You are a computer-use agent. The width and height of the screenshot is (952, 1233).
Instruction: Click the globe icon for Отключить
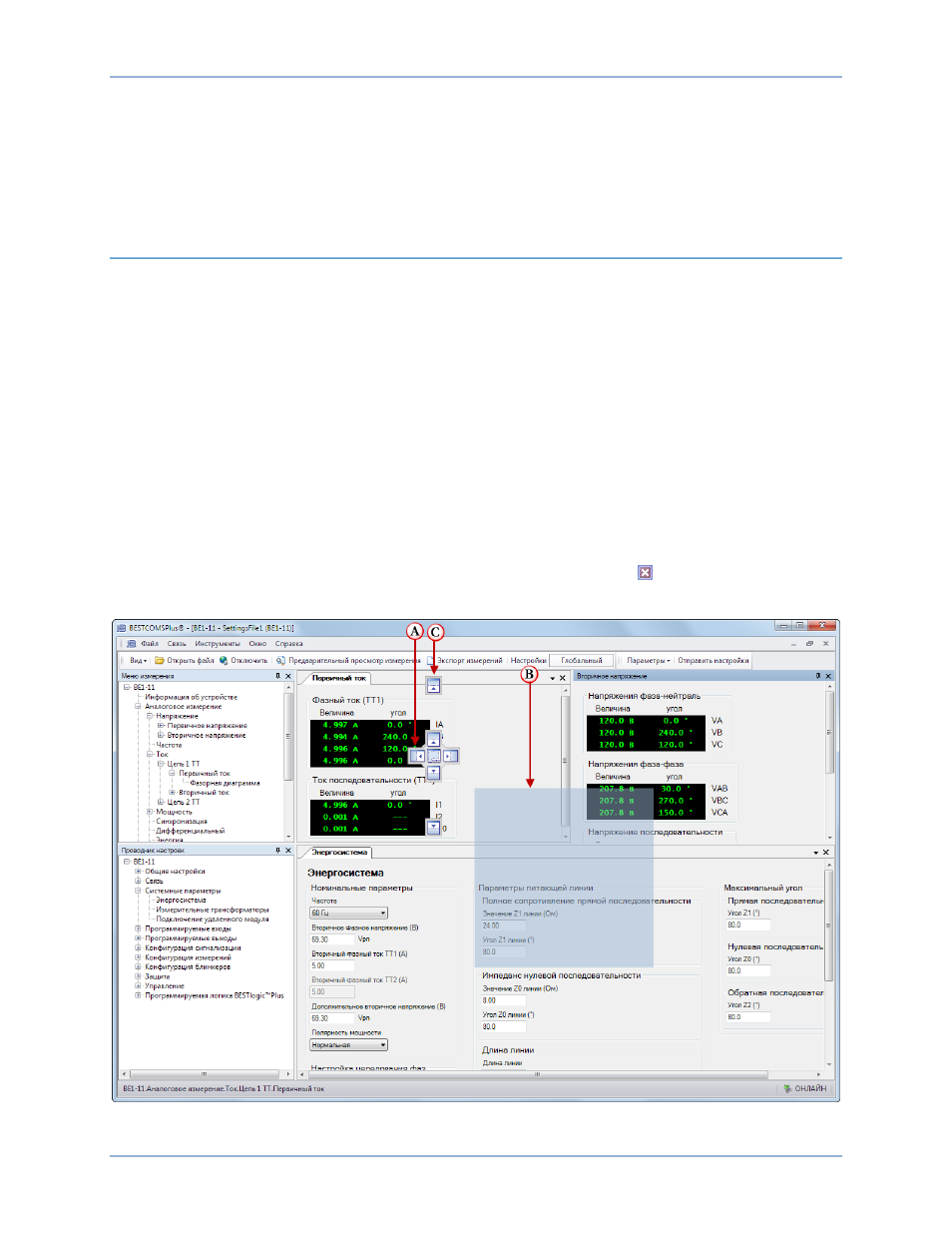point(224,660)
